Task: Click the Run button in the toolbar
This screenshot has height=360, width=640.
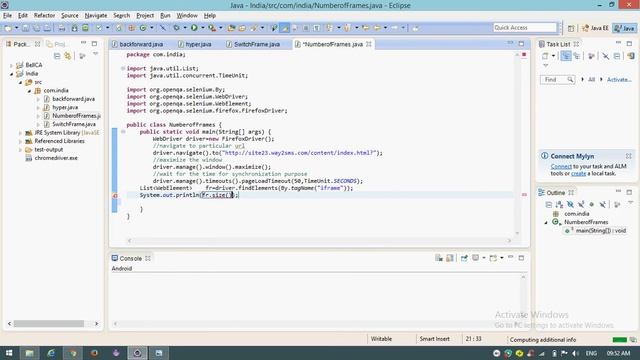Action: [194, 28]
